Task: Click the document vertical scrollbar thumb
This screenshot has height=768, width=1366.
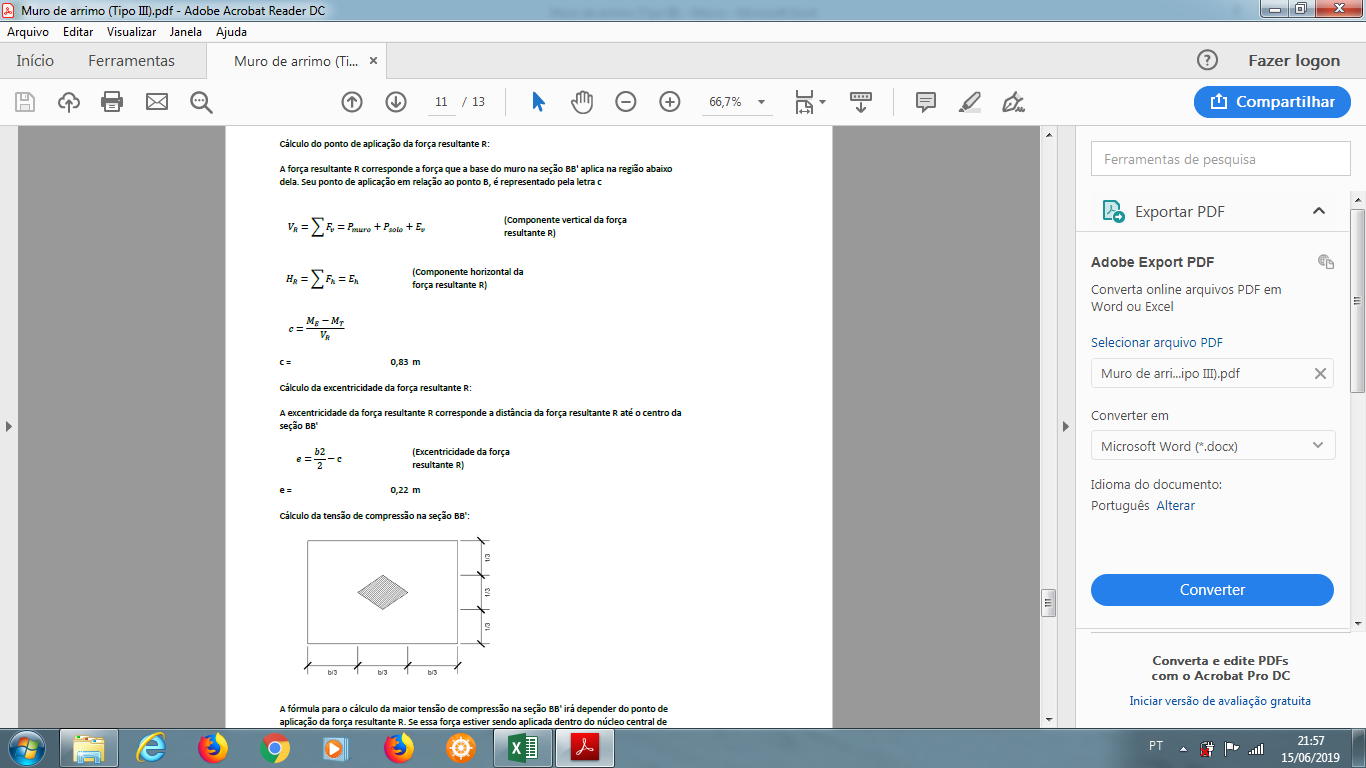Action: point(1048,601)
